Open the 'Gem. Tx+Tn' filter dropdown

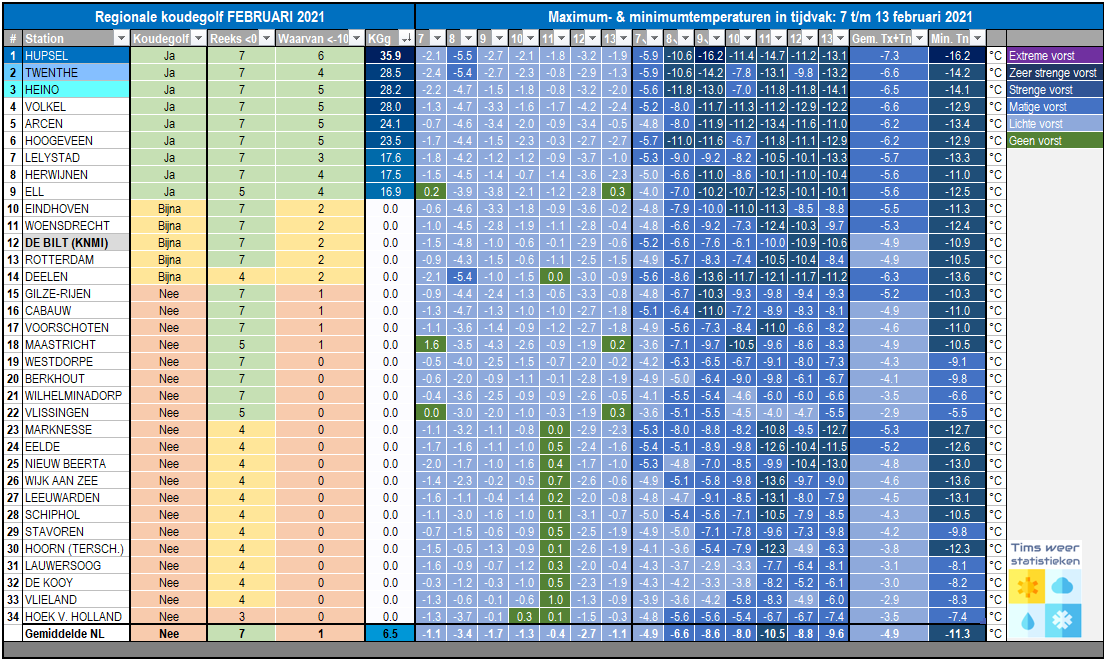click(x=919, y=38)
